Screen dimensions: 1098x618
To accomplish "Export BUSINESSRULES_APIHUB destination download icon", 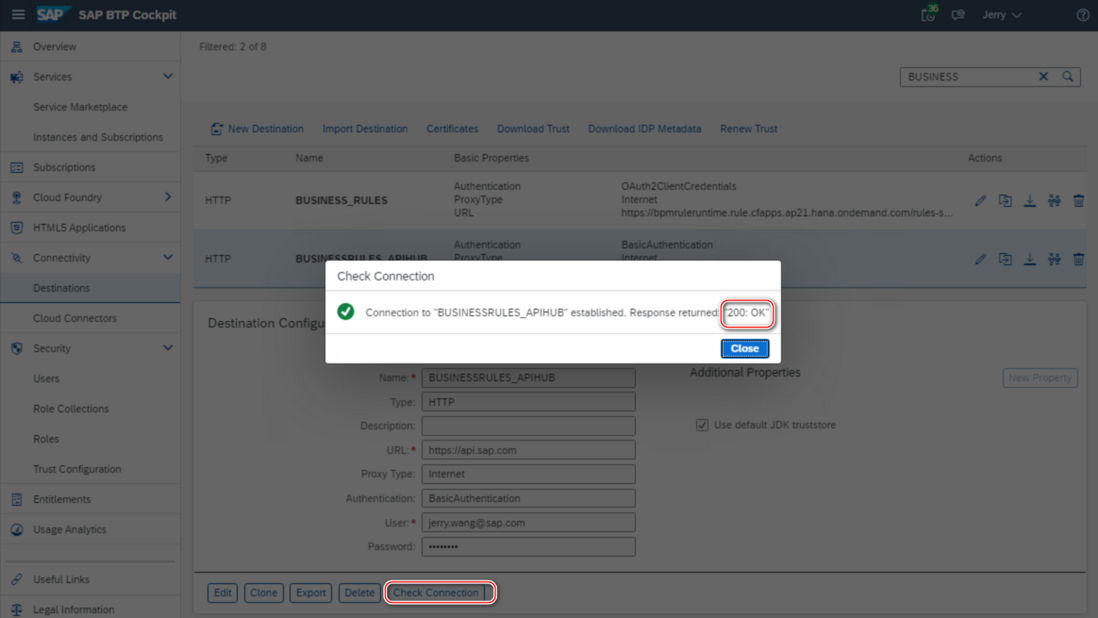I will tap(1029, 259).
